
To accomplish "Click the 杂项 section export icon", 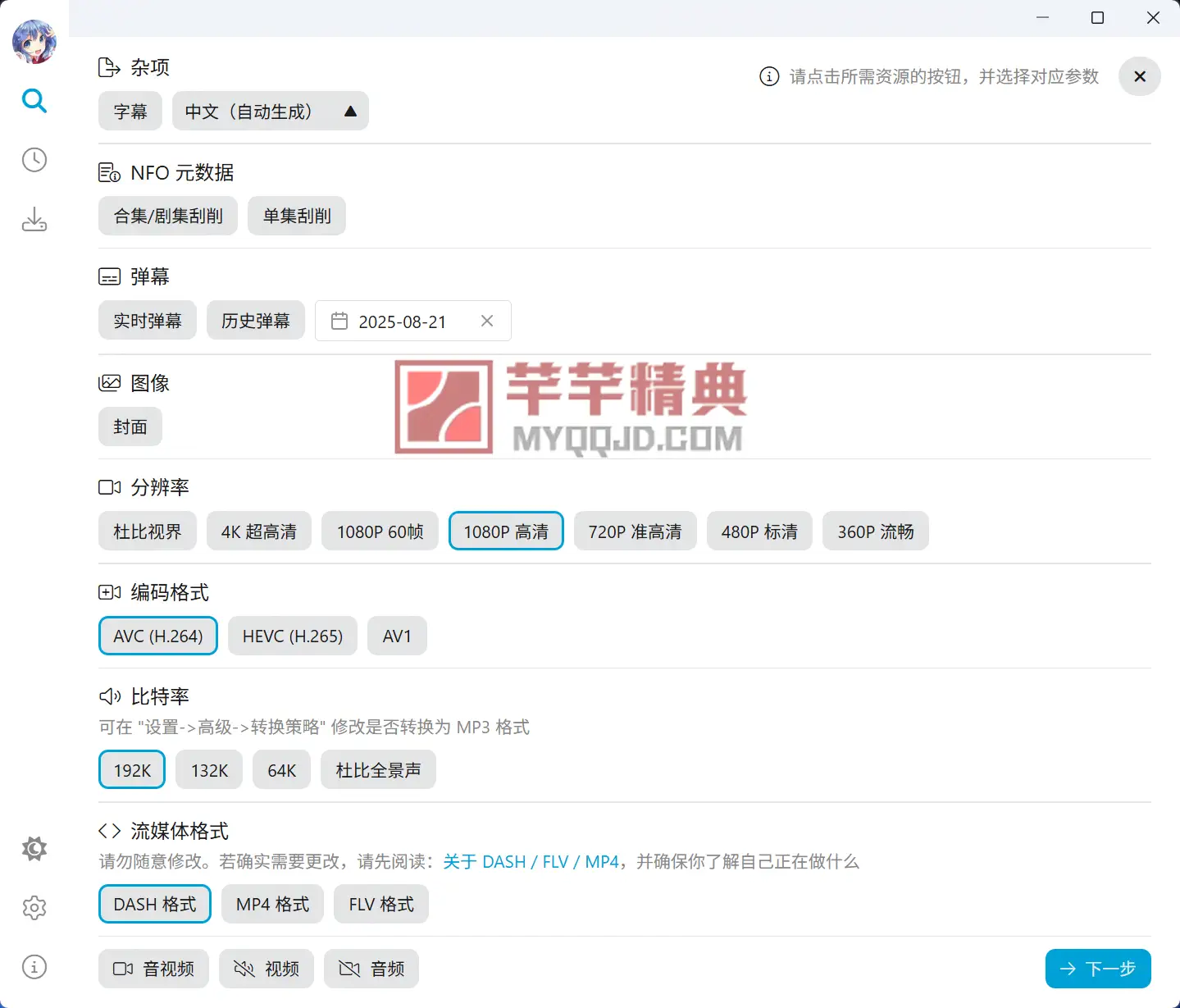I will [x=109, y=67].
